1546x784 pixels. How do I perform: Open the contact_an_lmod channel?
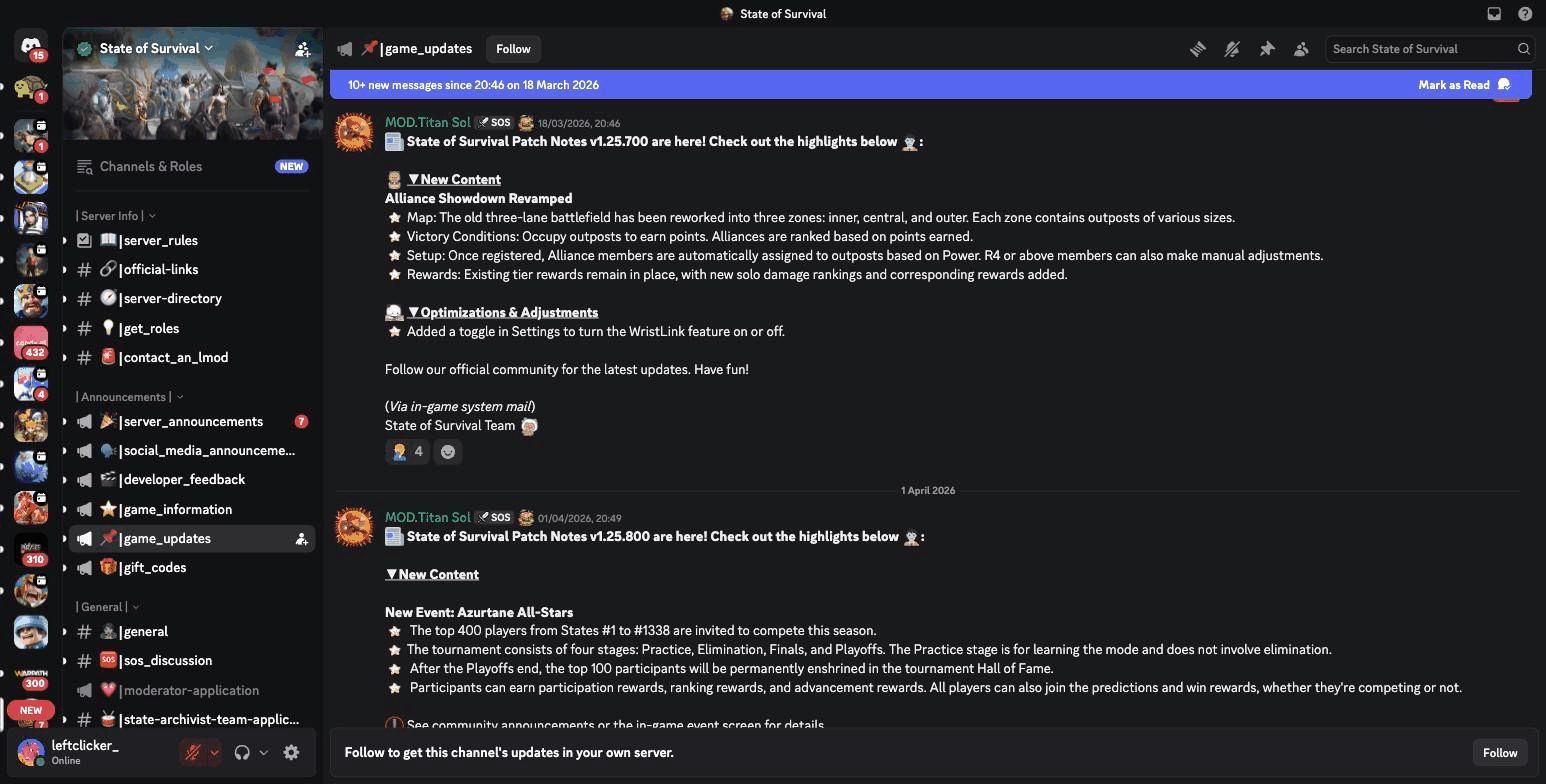pyautogui.click(x=191, y=358)
